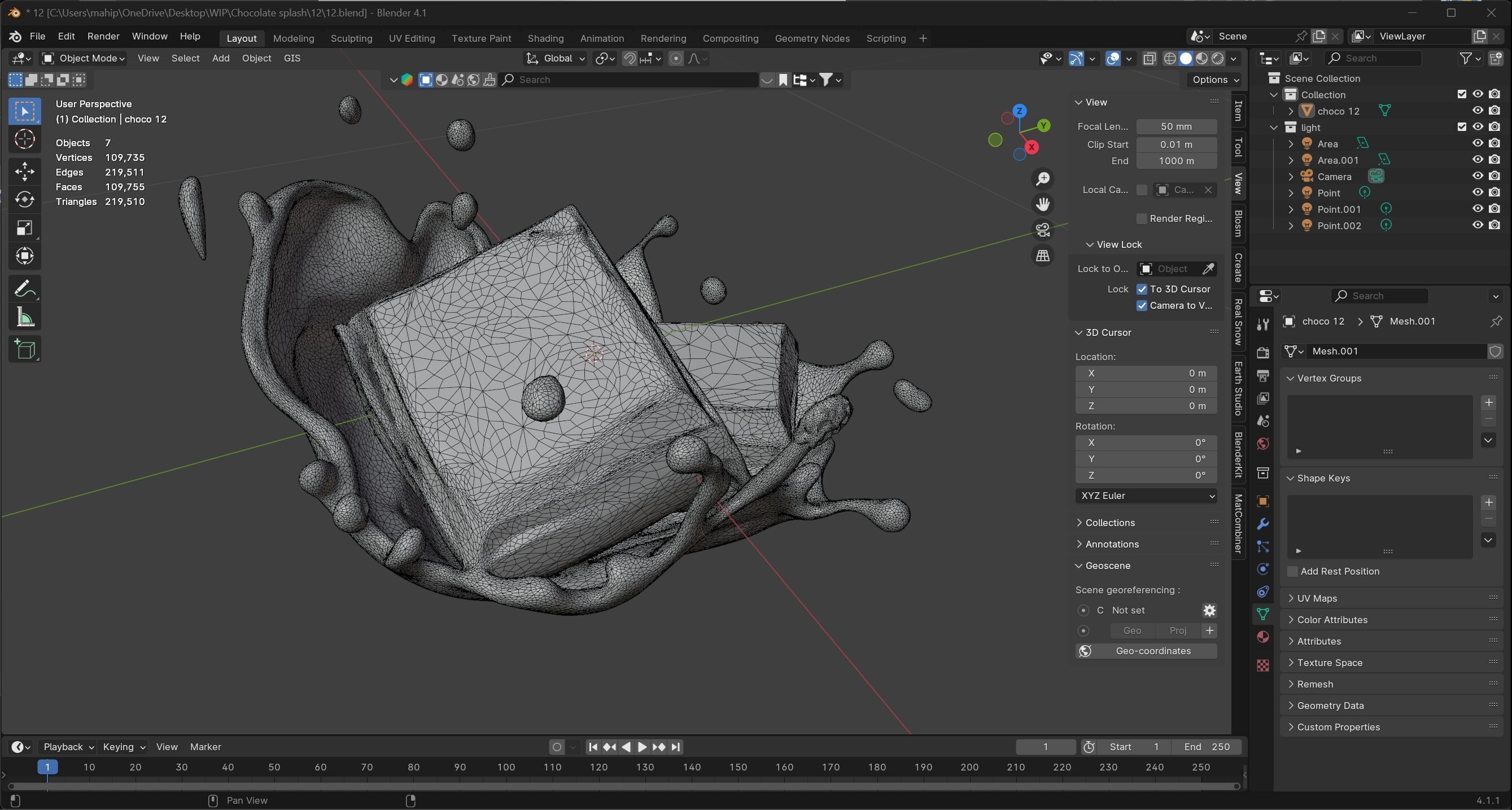The image size is (1512, 810).
Task: Switch perspective/orthographic grid icon
Action: pyautogui.click(x=1042, y=255)
